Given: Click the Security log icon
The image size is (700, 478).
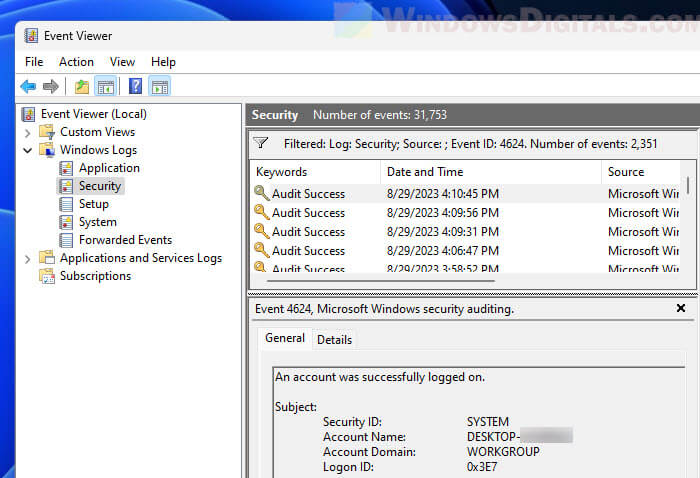Looking at the screenshot, I should [66, 186].
